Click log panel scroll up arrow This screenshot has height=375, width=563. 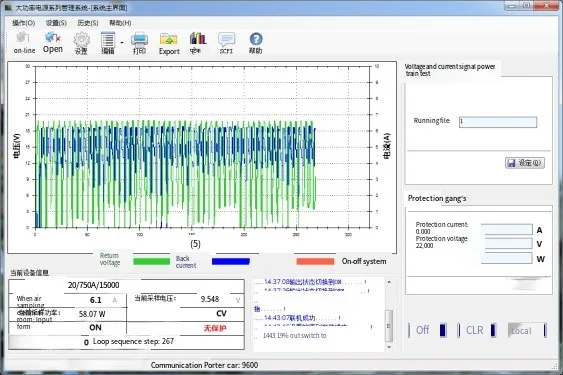389,282
